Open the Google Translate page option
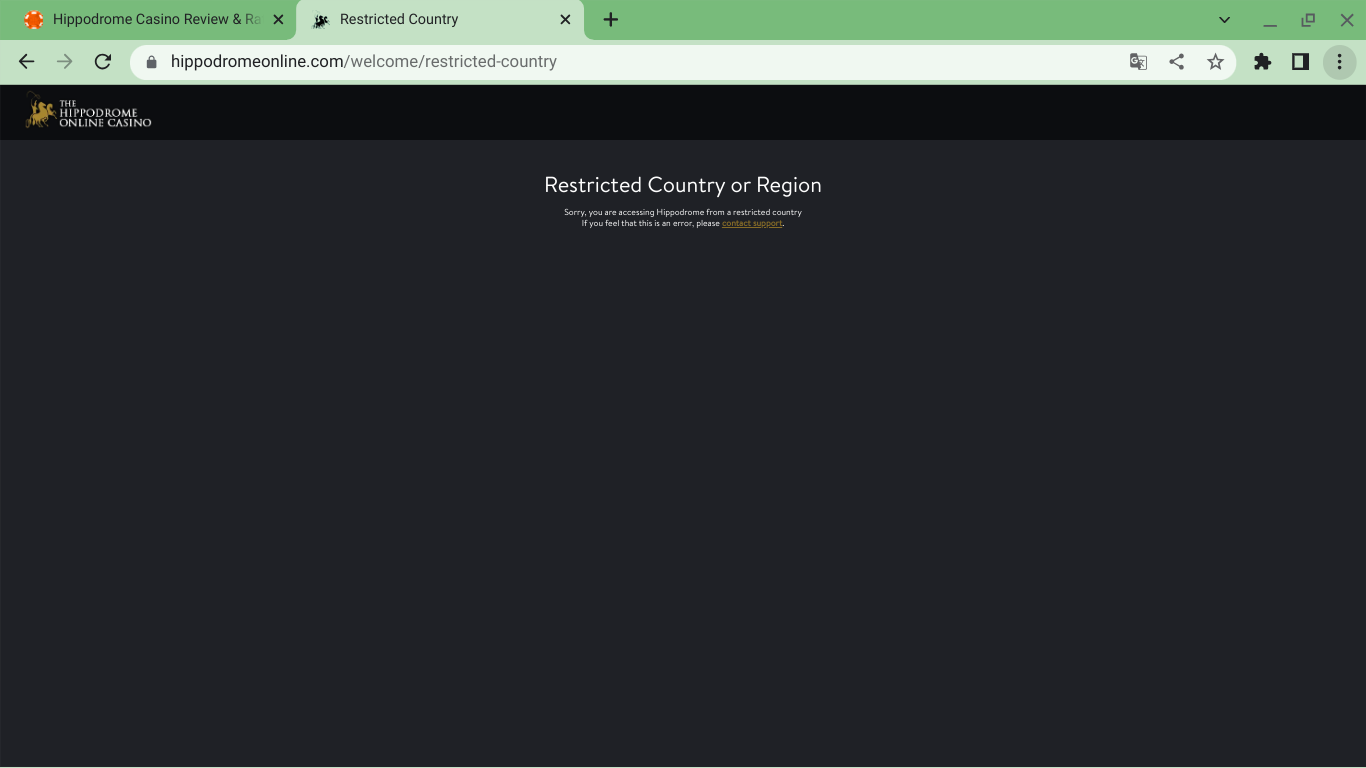Viewport: 1366px width, 768px height. pyautogui.click(x=1138, y=62)
